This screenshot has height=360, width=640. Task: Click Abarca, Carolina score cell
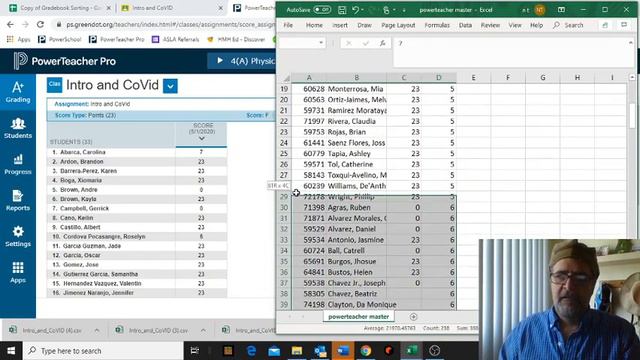[x=201, y=152]
